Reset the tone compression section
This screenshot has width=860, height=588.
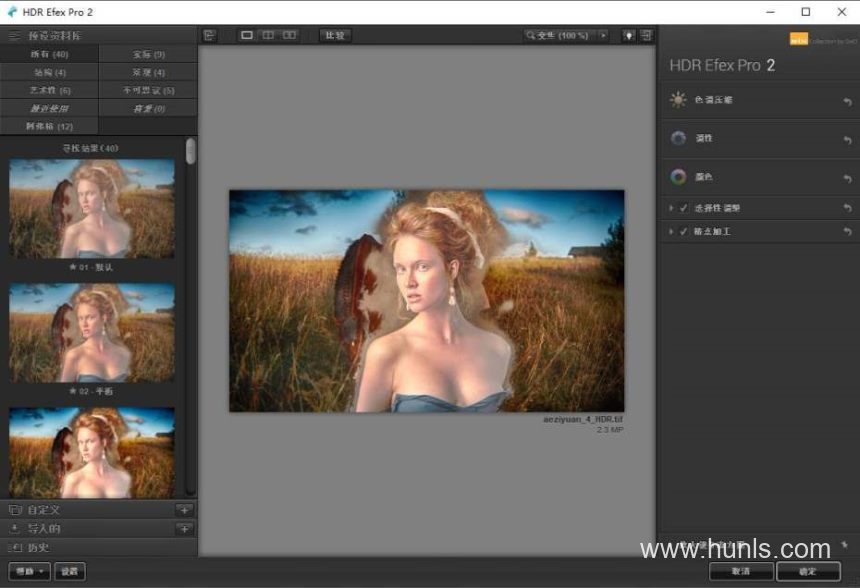[847, 101]
